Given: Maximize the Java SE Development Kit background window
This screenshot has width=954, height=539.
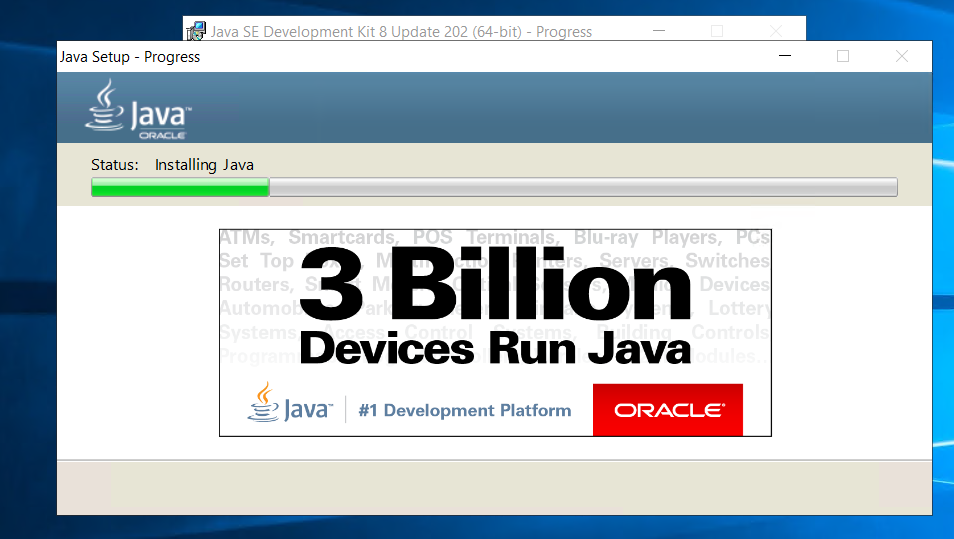Looking at the screenshot, I should pos(717,30).
